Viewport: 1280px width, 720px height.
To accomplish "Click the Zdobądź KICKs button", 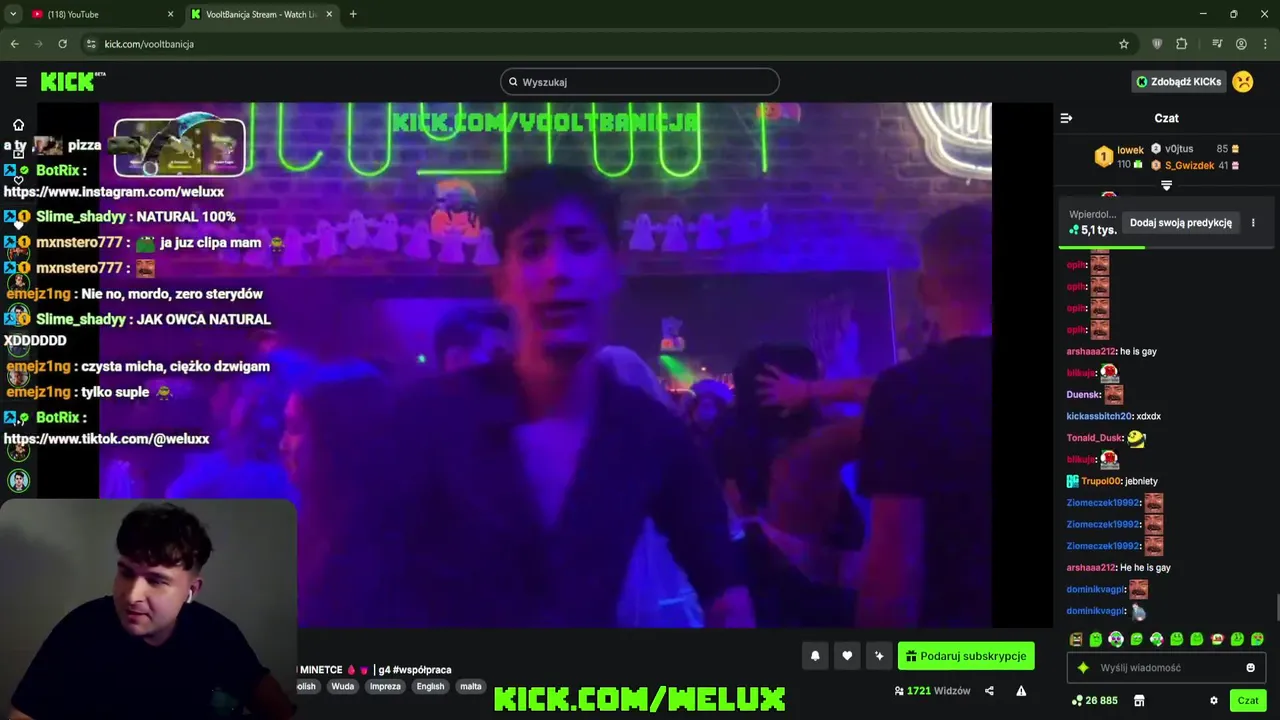I will (x=1179, y=82).
